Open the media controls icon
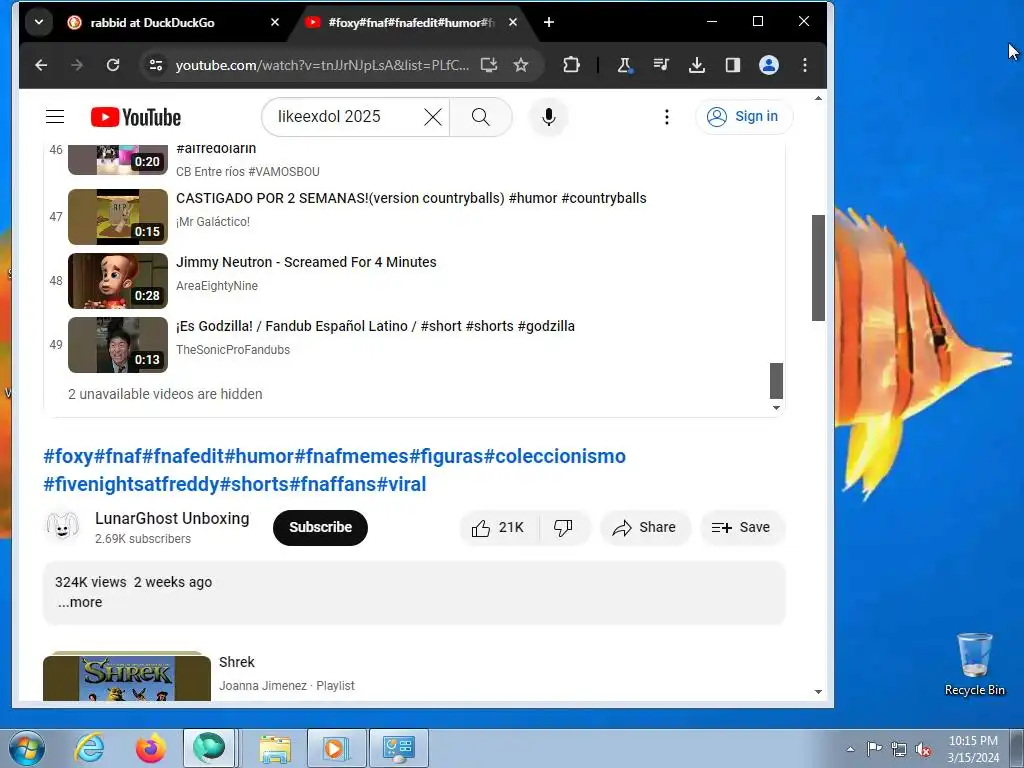Image resolution: width=1024 pixels, height=768 pixels. click(661, 65)
